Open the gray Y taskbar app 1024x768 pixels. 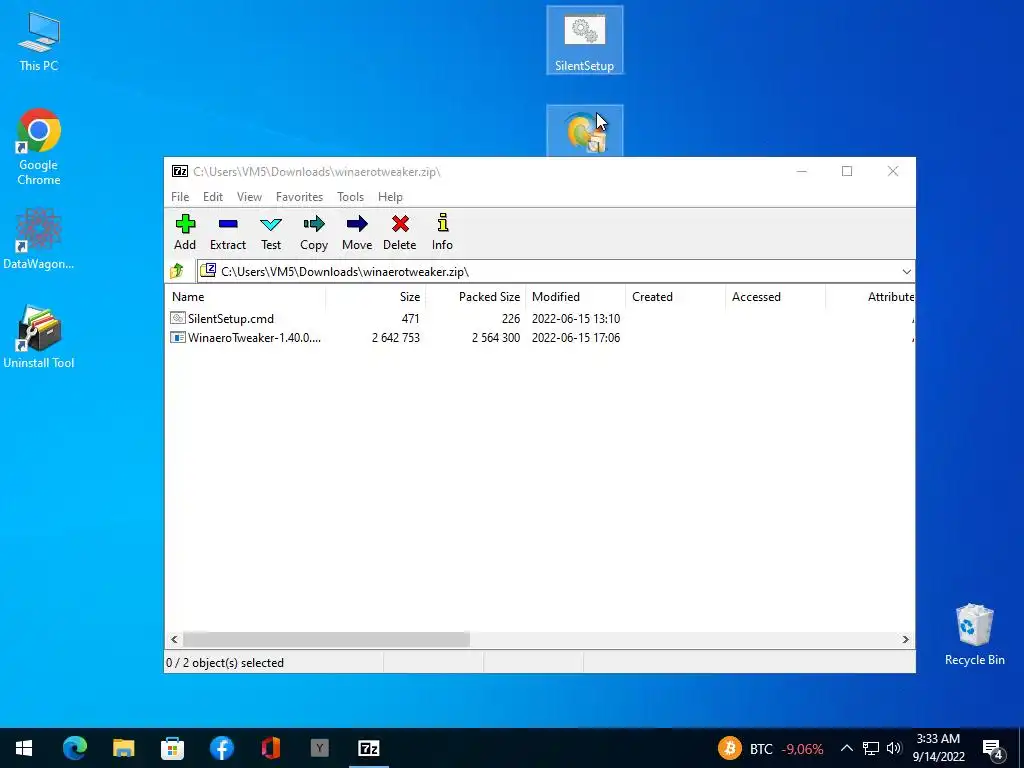point(319,748)
